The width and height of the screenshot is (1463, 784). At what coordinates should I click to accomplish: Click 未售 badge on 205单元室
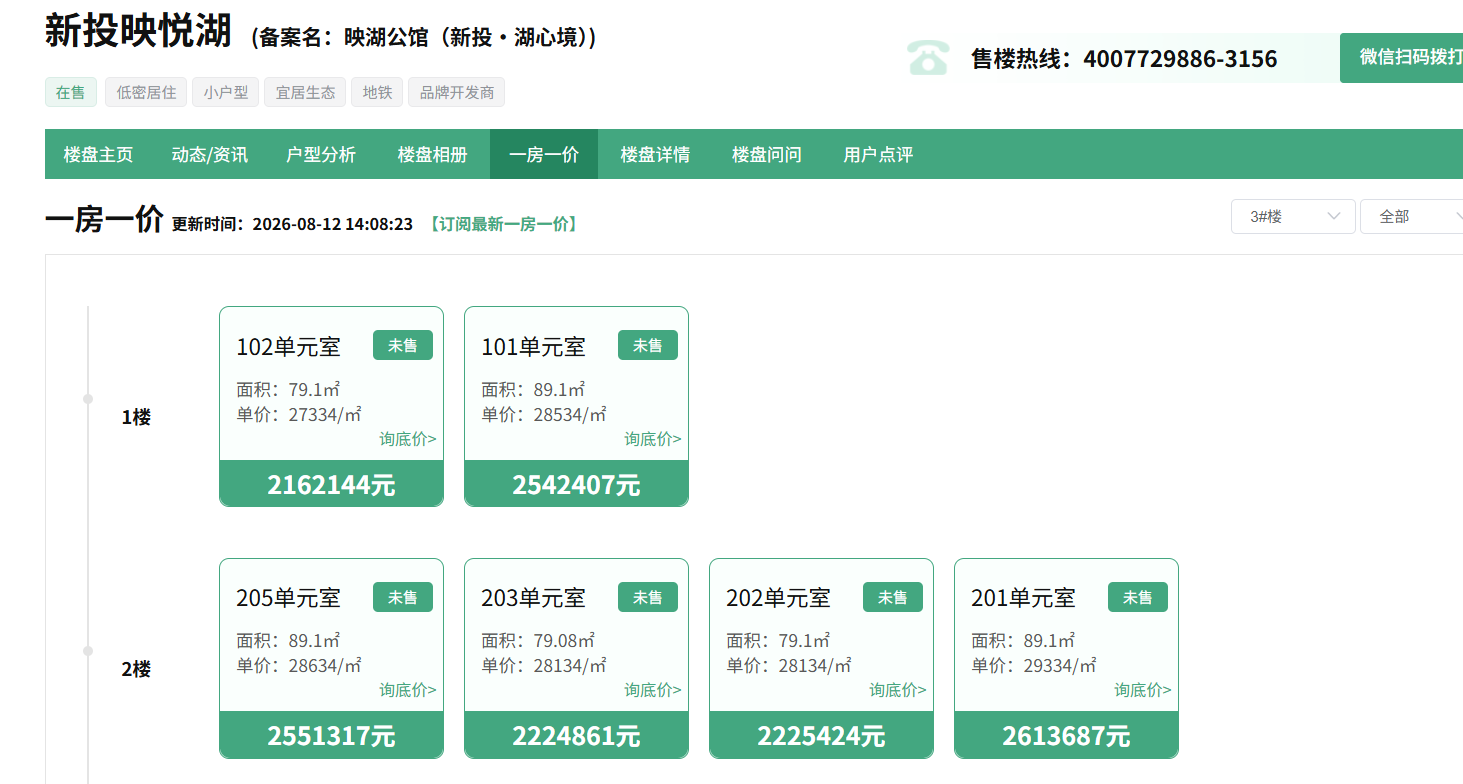point(403,597)
